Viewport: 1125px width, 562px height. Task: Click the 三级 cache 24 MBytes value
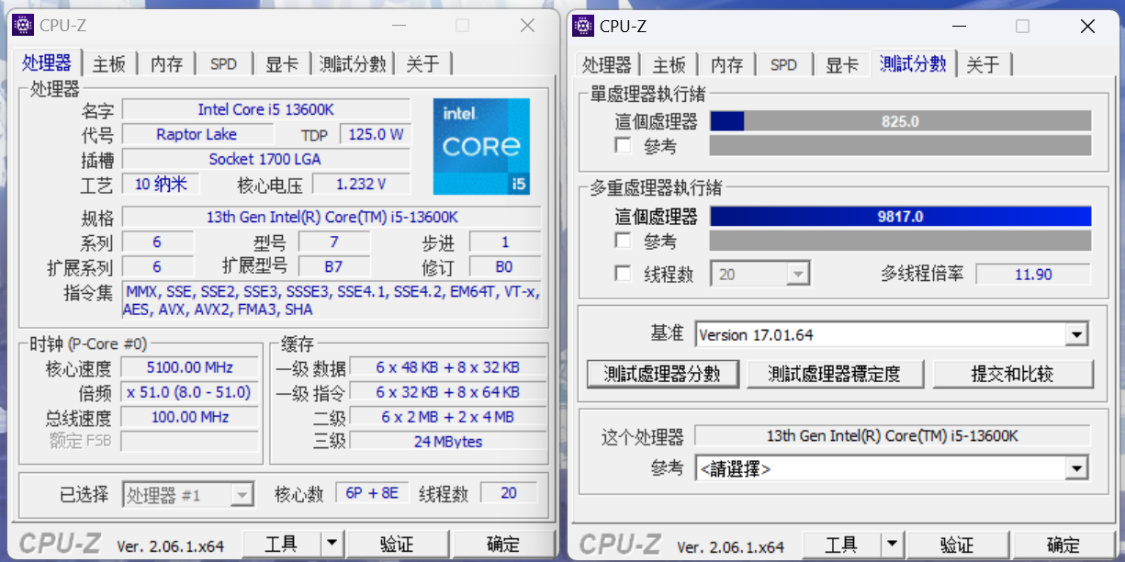[x=448, y=441]
